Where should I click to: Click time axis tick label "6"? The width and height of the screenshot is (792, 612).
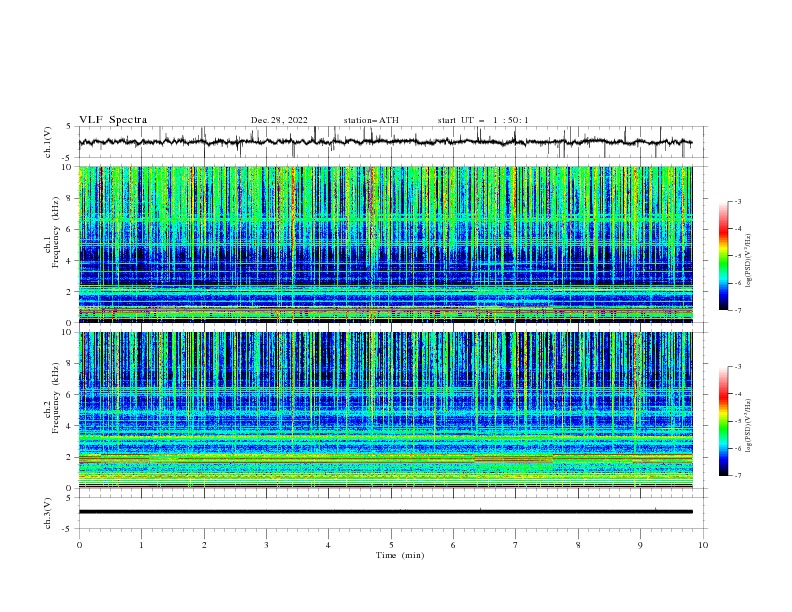point(453,545)
